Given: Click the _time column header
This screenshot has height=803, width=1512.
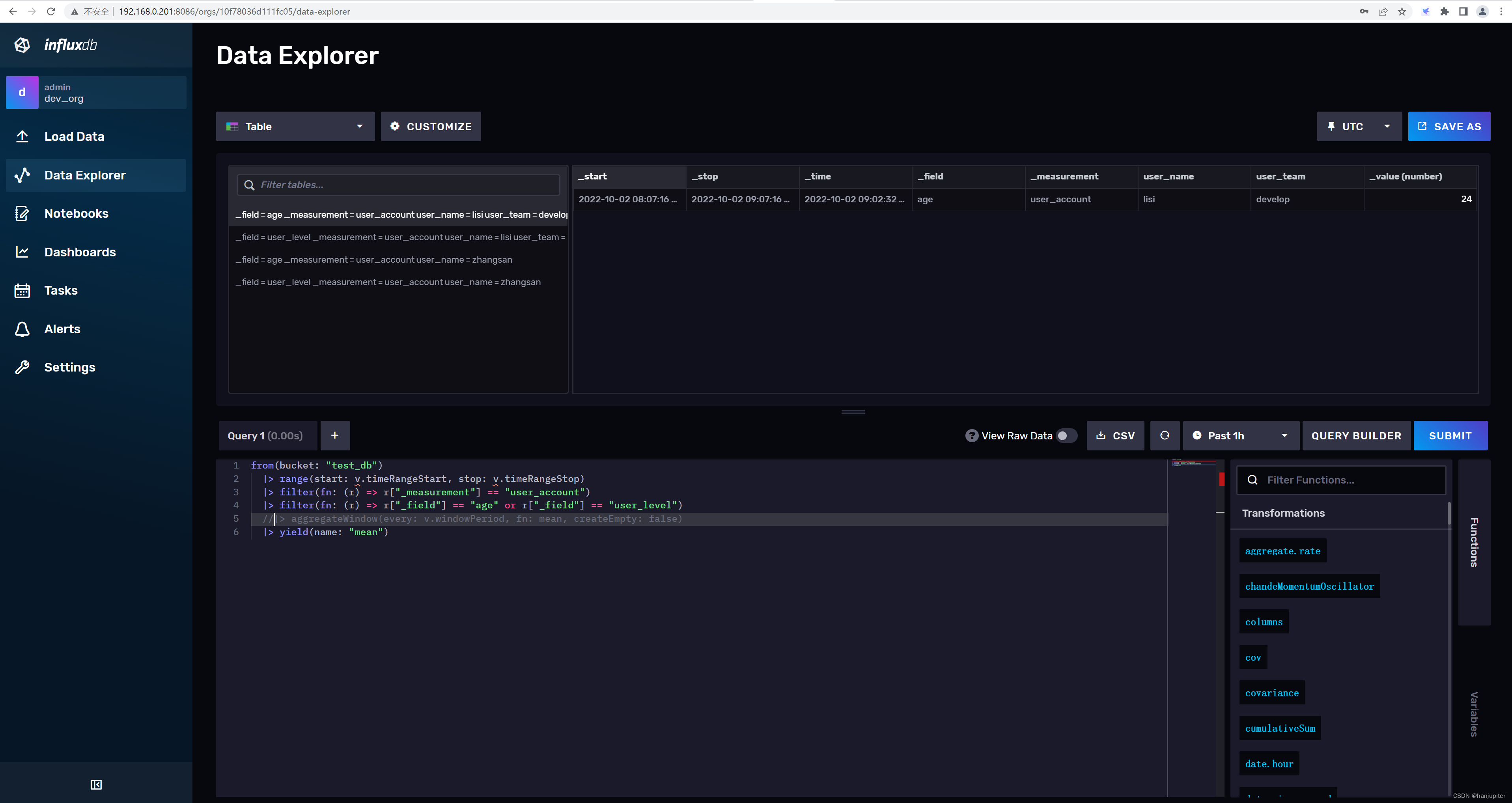Looking at the screenshot, I should [x=855, y=177].
